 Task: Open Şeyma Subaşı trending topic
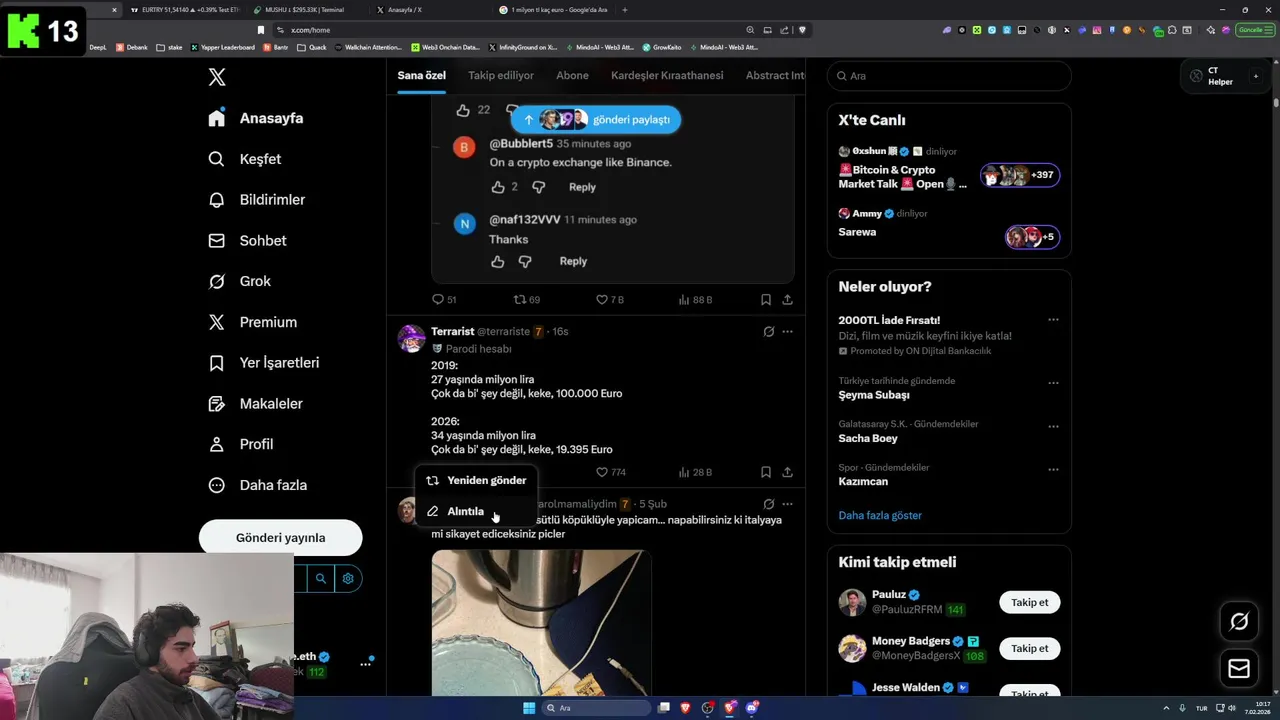tap(873, 395)
